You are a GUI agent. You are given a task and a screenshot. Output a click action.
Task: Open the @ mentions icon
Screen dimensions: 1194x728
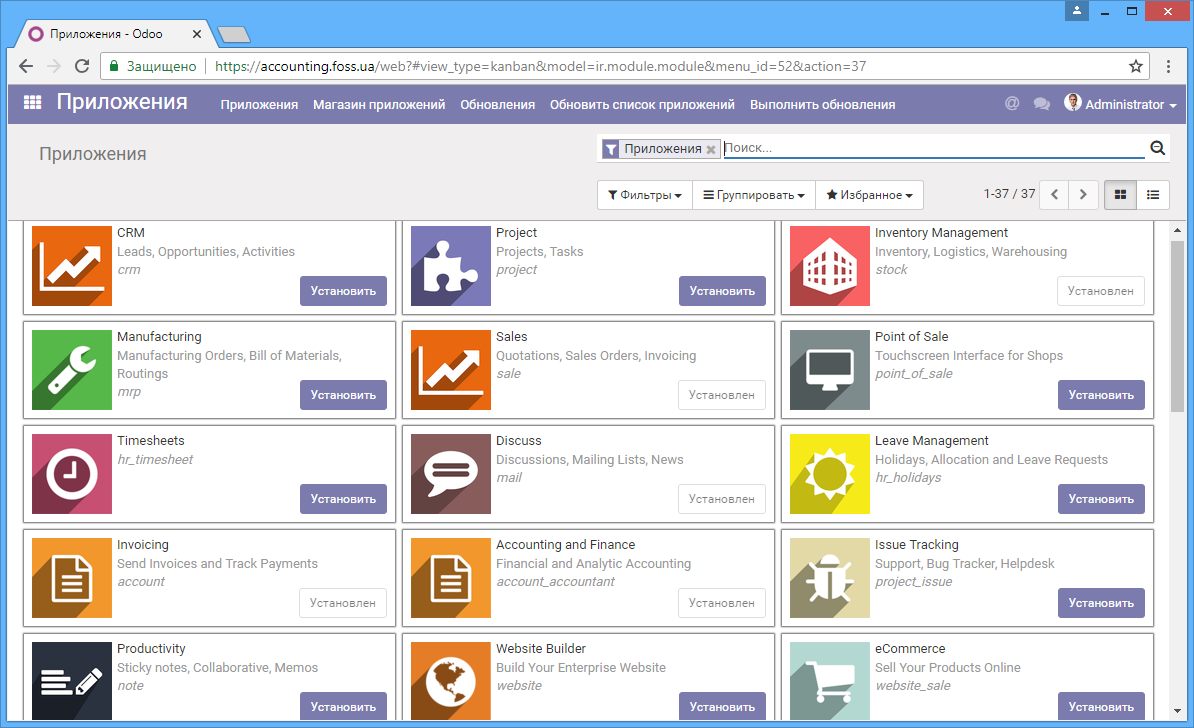pos(1012,104)
